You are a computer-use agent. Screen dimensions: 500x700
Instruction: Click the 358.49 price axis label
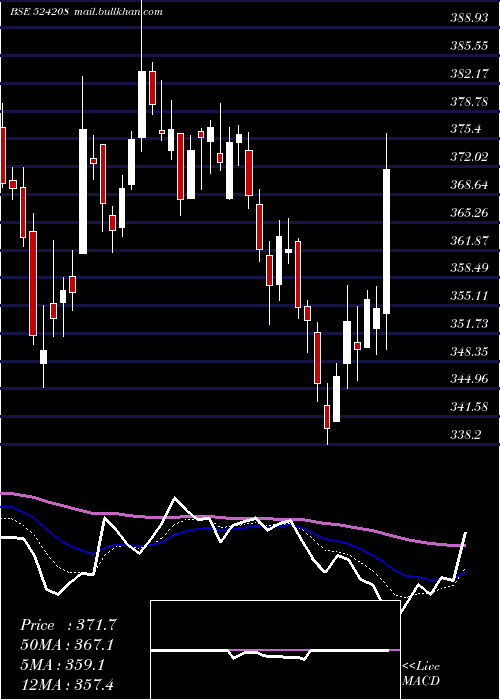pos(470,268)
